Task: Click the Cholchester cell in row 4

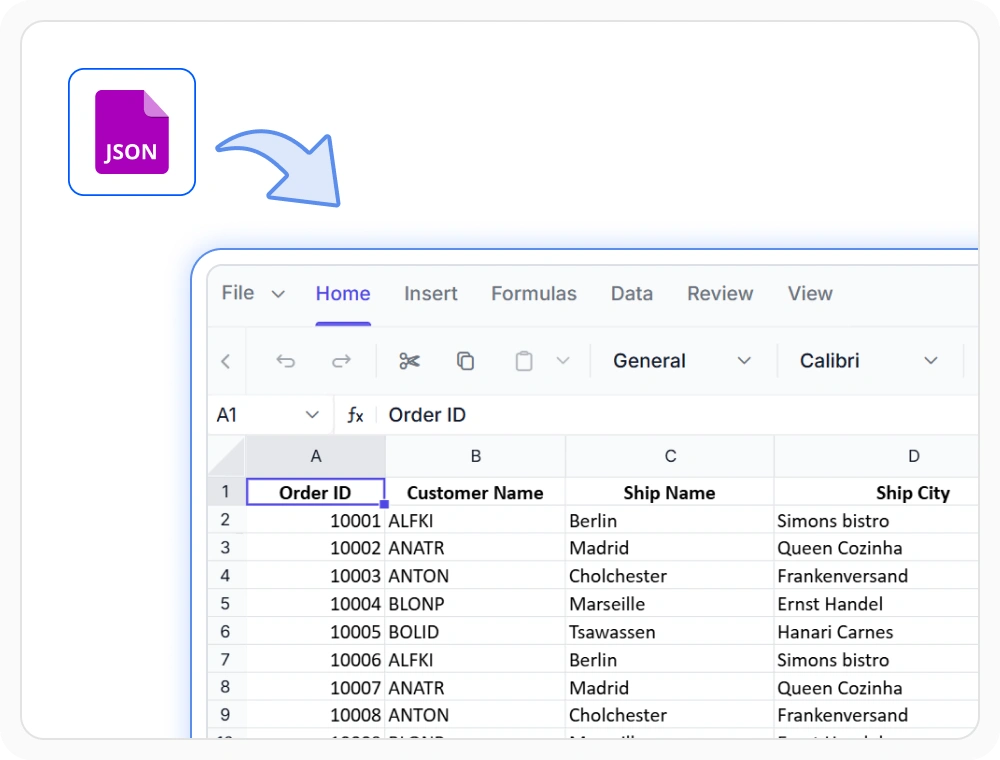Action: [x=670, y=576]
